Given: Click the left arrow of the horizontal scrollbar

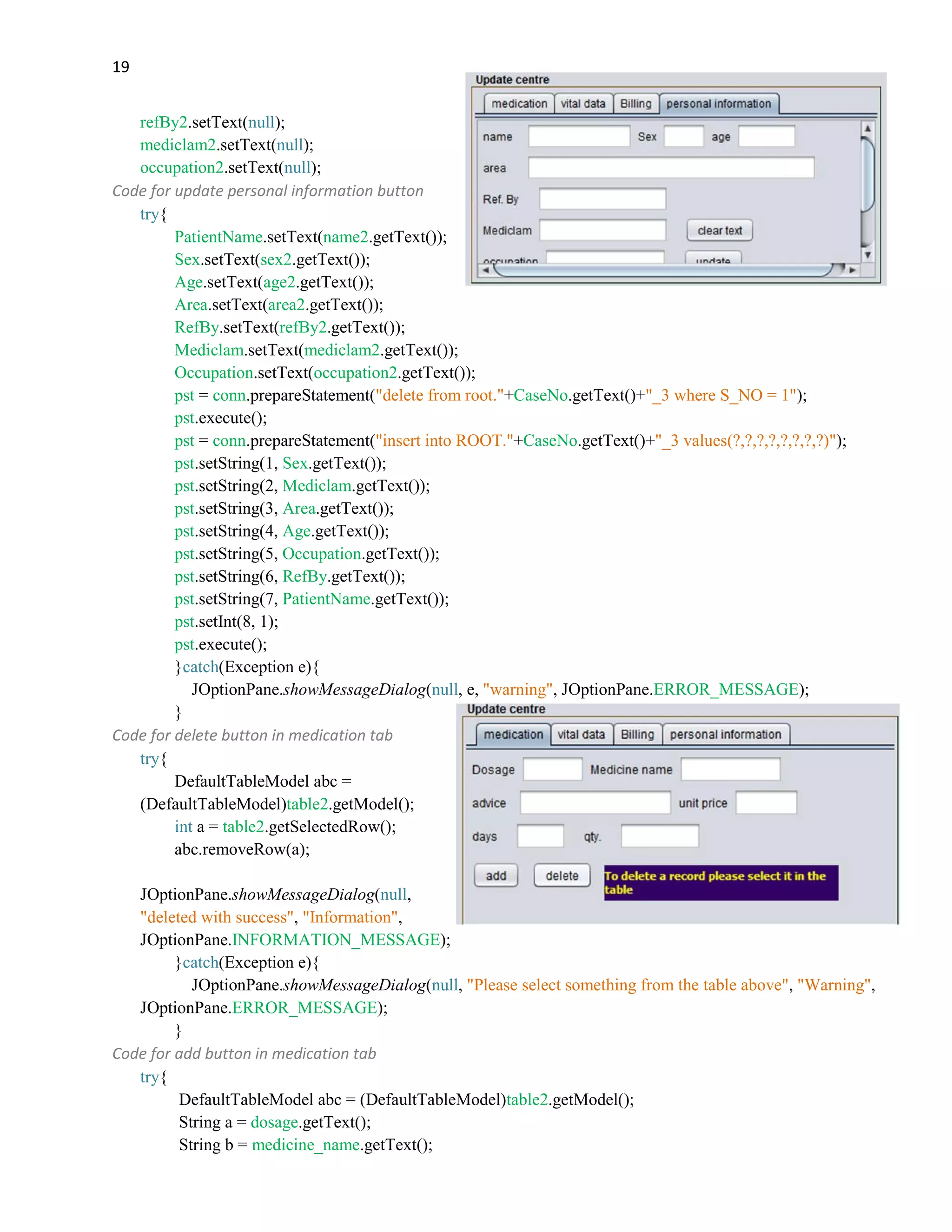Looking at the screenshot, I should [x=486, y=270].
